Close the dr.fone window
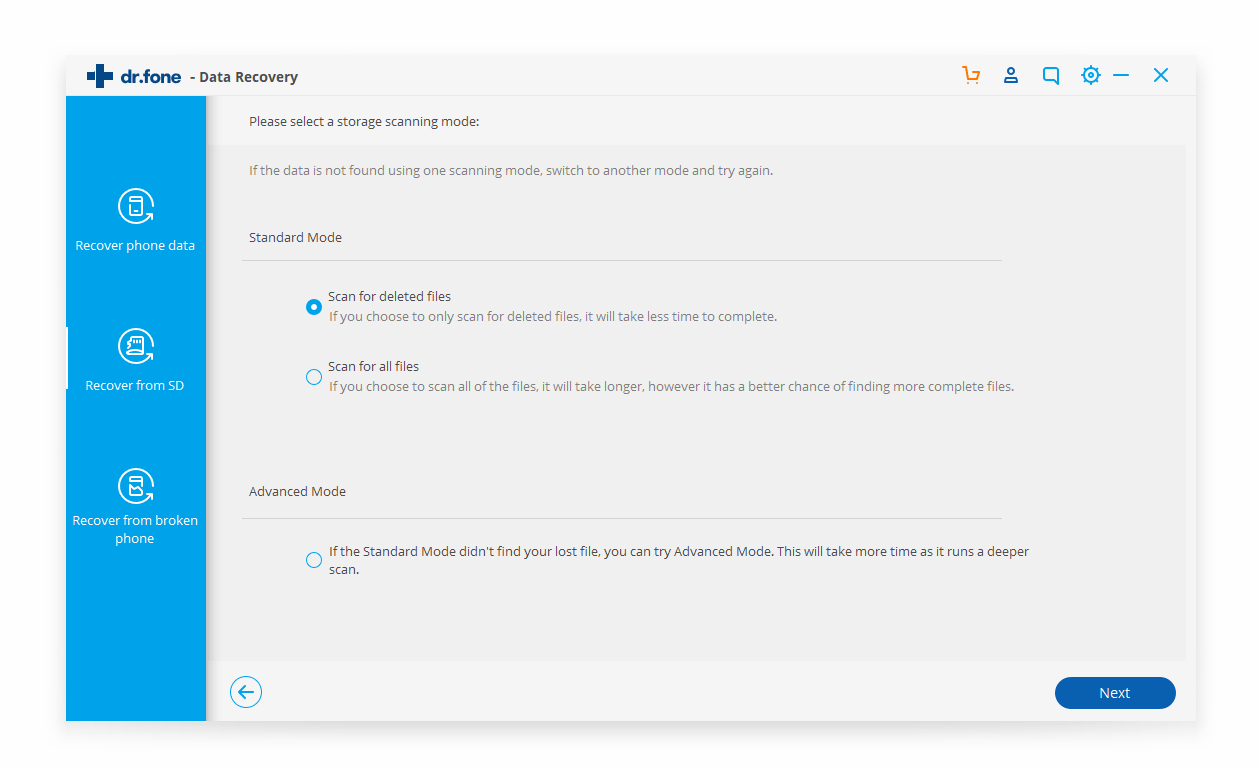The width and height of the screenshot is (1259, 767). 1161,76
